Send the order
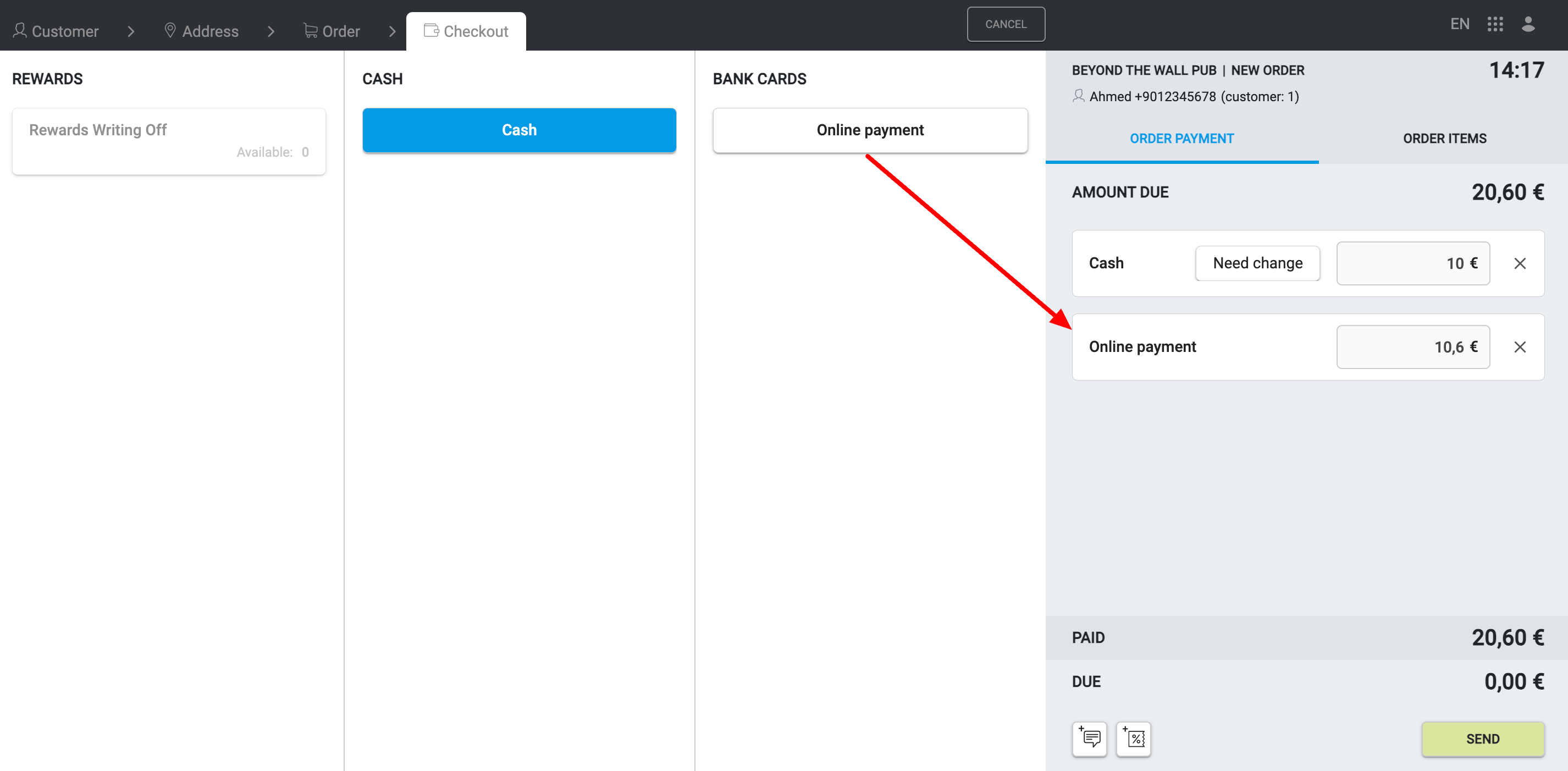This screenshot has width=1568, height=771. click(1482, 739)
